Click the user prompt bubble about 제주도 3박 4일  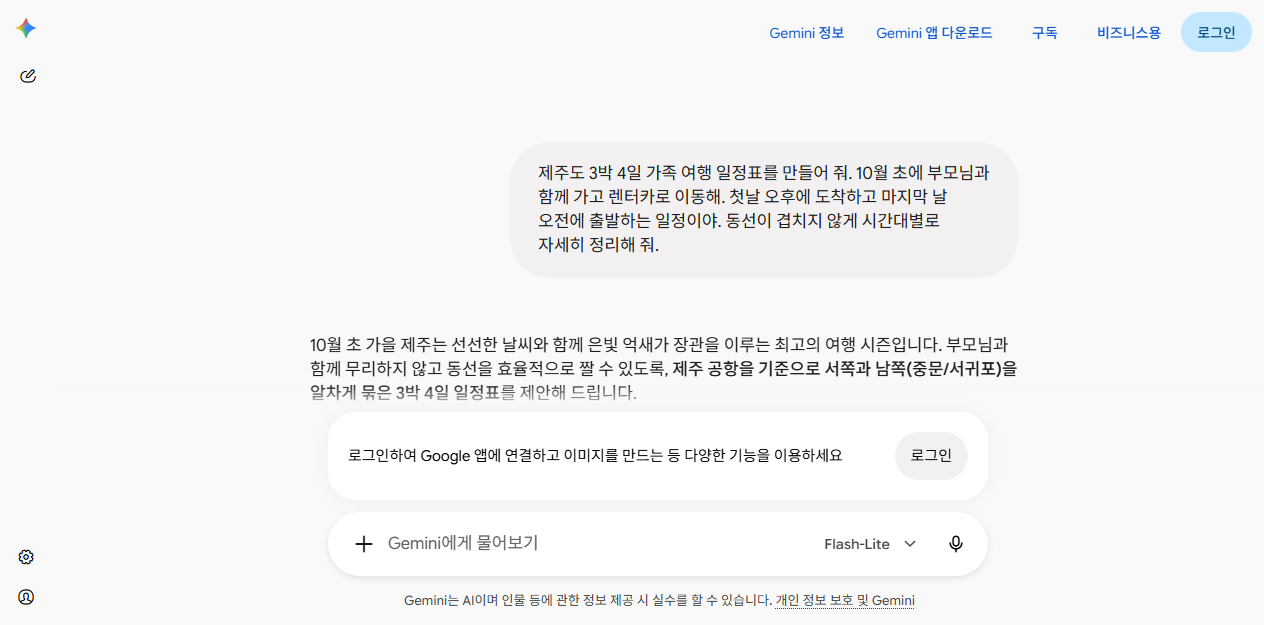point(764,210)
